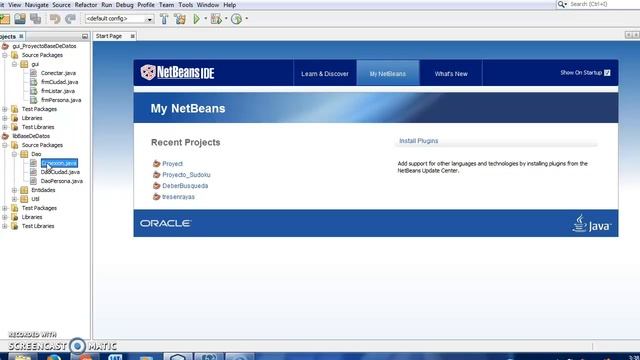Switch to What's New tab
Viewport: 640px width, 360px height.
pyautogui.click(x=451, y=73)
